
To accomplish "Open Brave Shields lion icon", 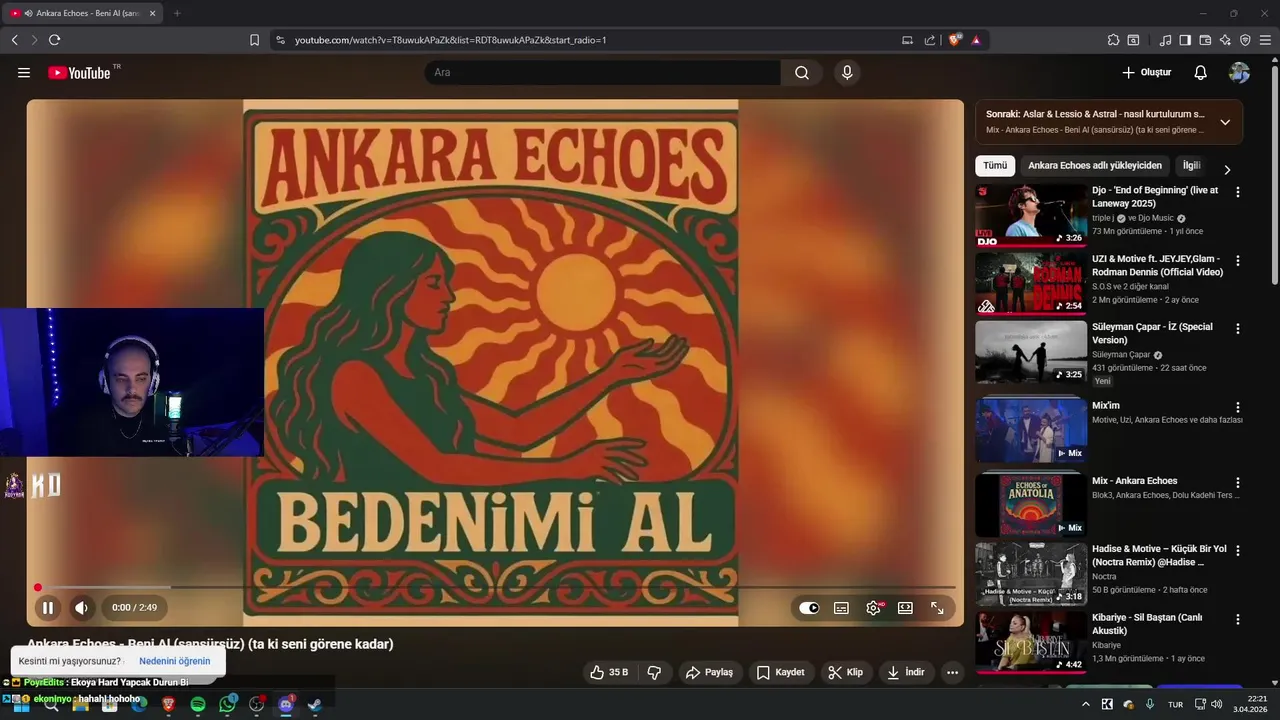I will (955, 40).
